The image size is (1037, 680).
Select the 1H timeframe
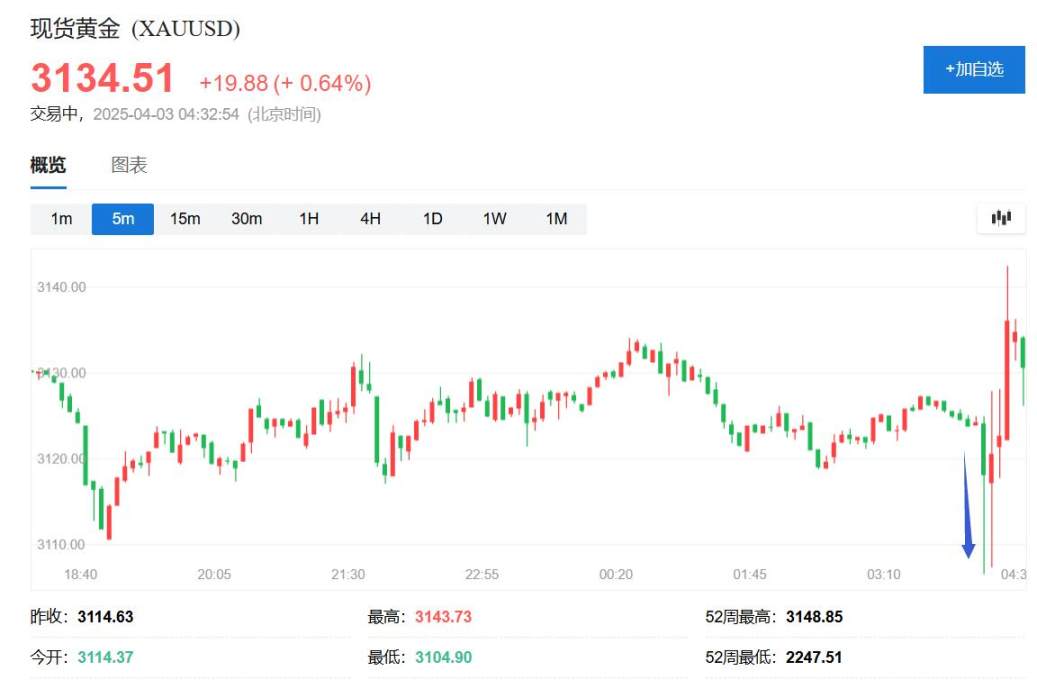[x=308, y=218]
